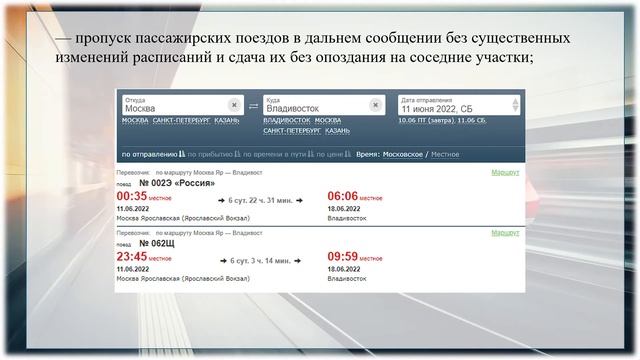Open Маршрут link for train 062Щ
Viewport: 640px width, 360px height.
coord(505,233)
